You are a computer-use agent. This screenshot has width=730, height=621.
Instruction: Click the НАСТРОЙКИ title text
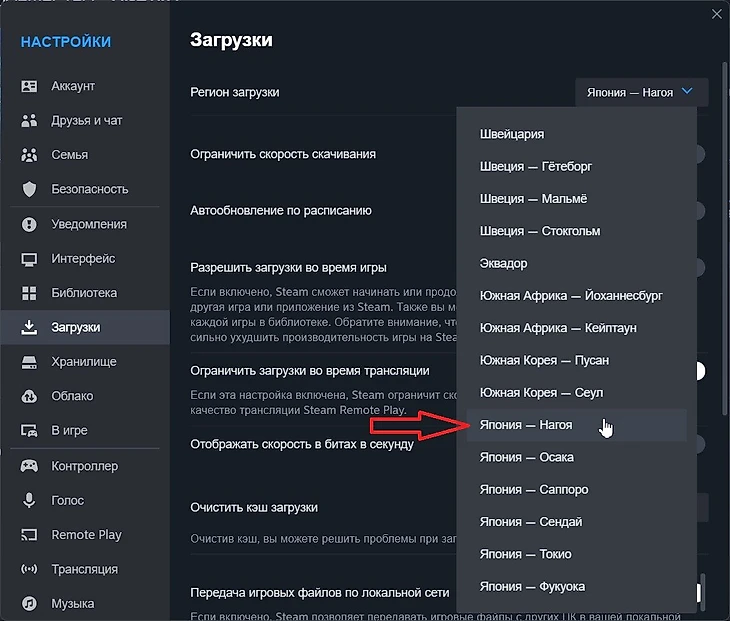66,42
